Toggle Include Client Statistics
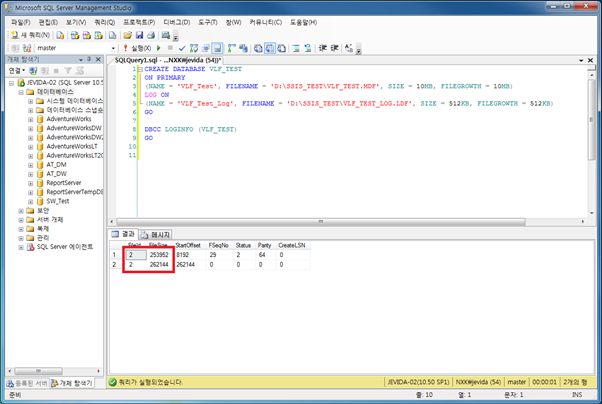Image resolution: width=602 pixels, height=404 pixels. [243, 48]
